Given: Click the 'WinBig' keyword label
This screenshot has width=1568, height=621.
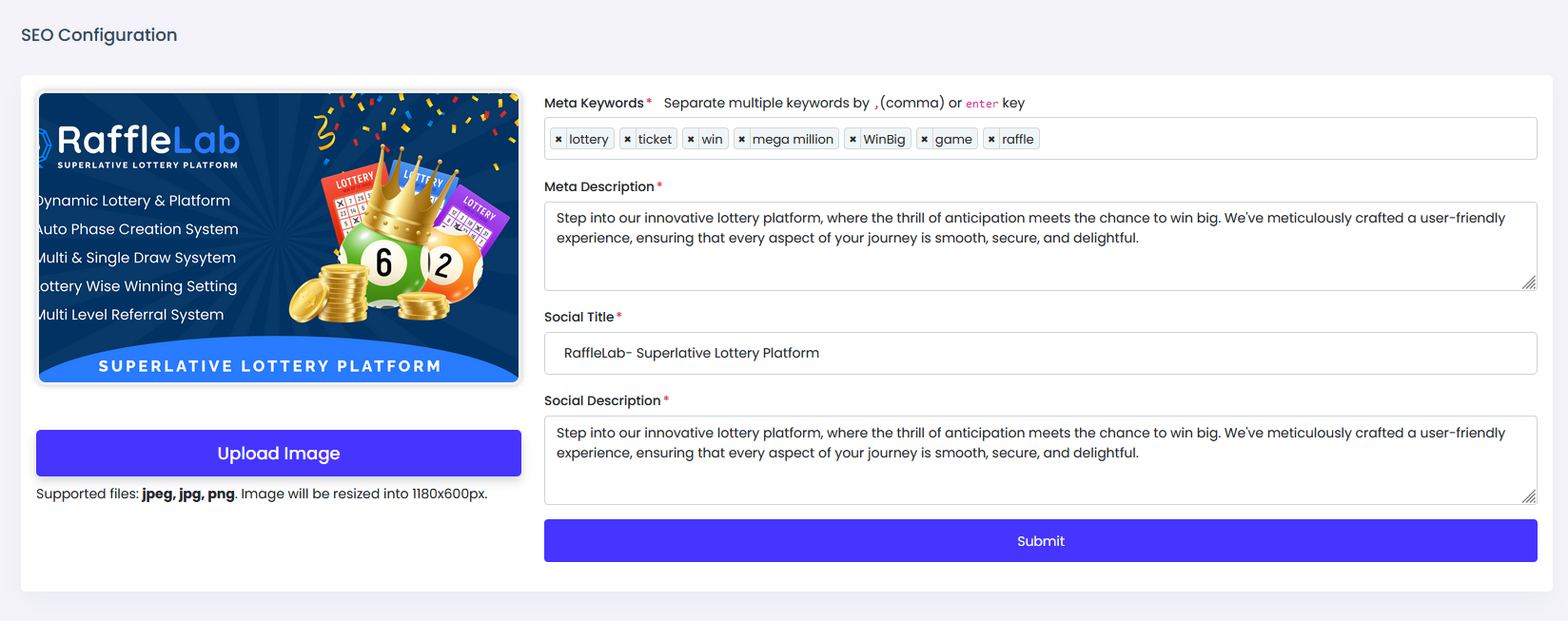Looking at the screenshot, I should pos(884,139).
